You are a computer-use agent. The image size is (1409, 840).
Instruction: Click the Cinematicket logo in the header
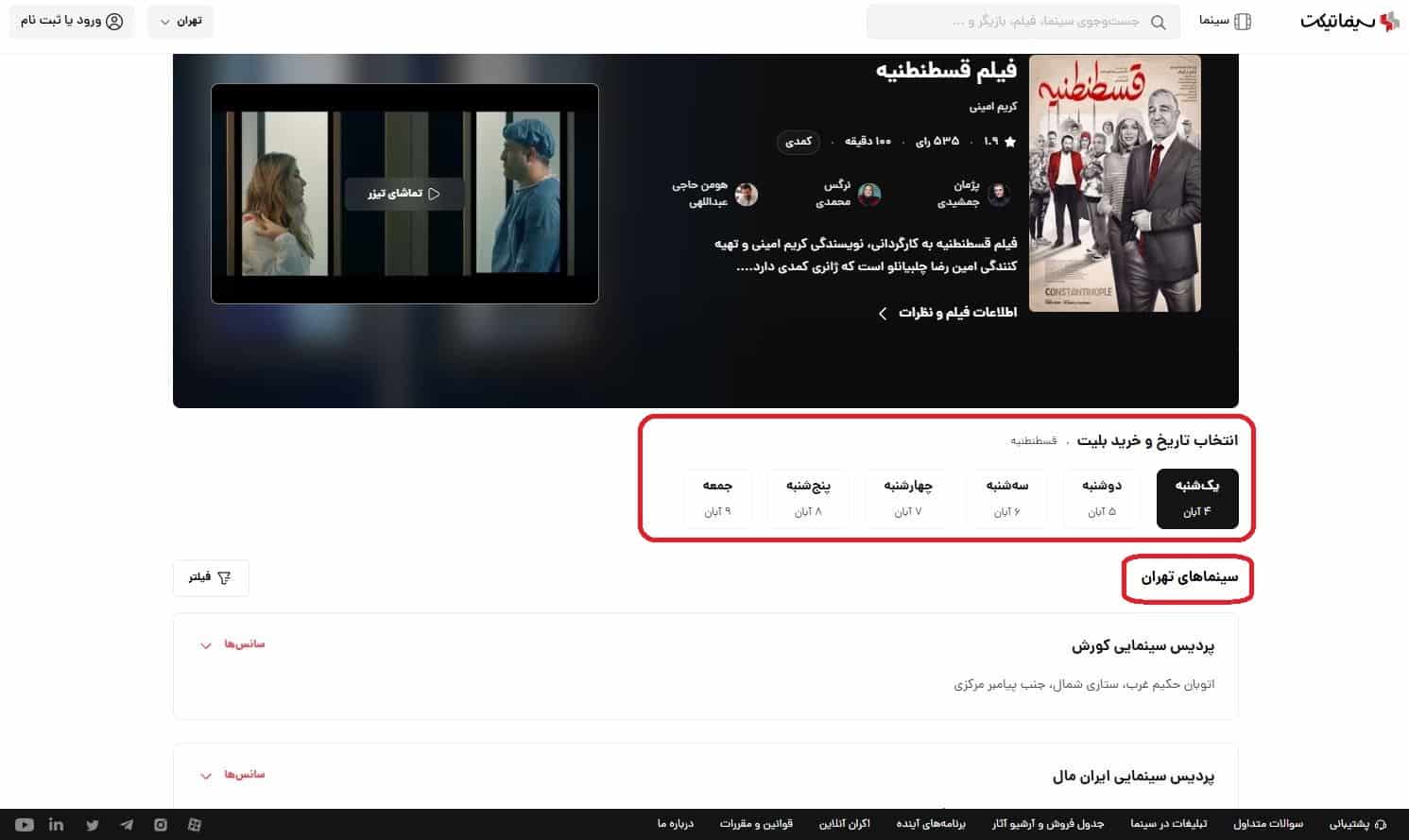coord(1349,21)
